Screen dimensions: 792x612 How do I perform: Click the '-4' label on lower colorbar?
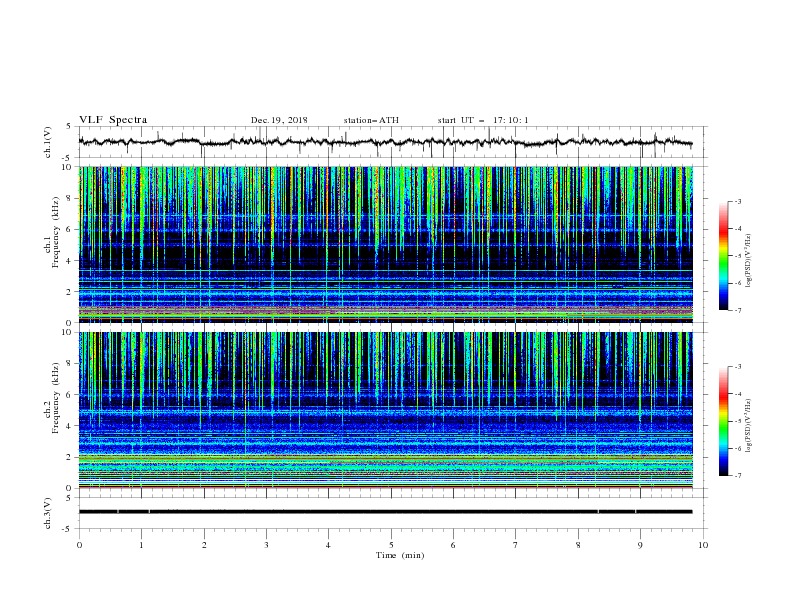738,394
